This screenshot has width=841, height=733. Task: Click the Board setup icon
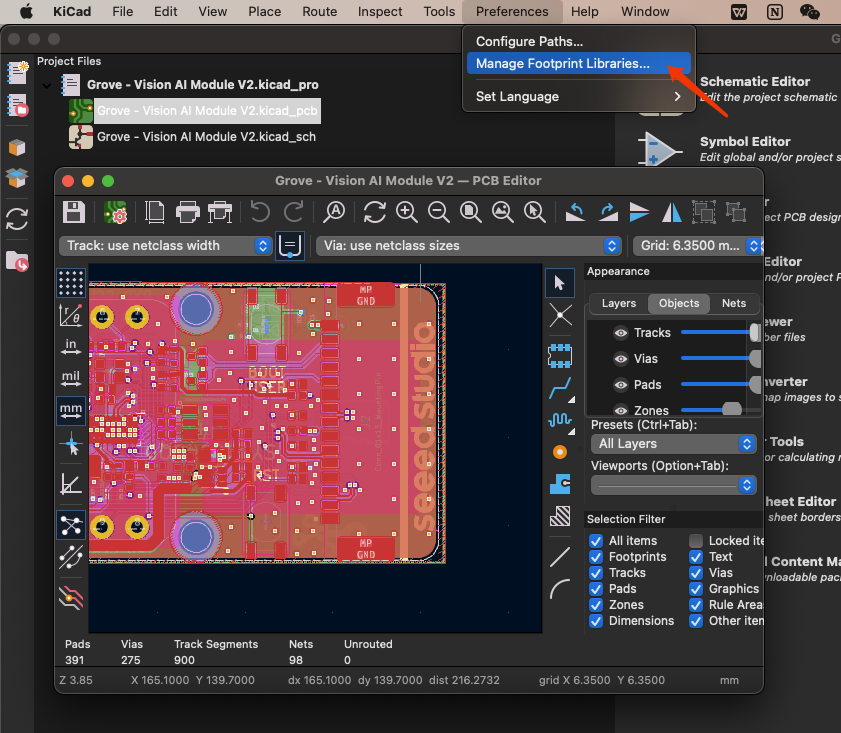[x=115, y=212]
